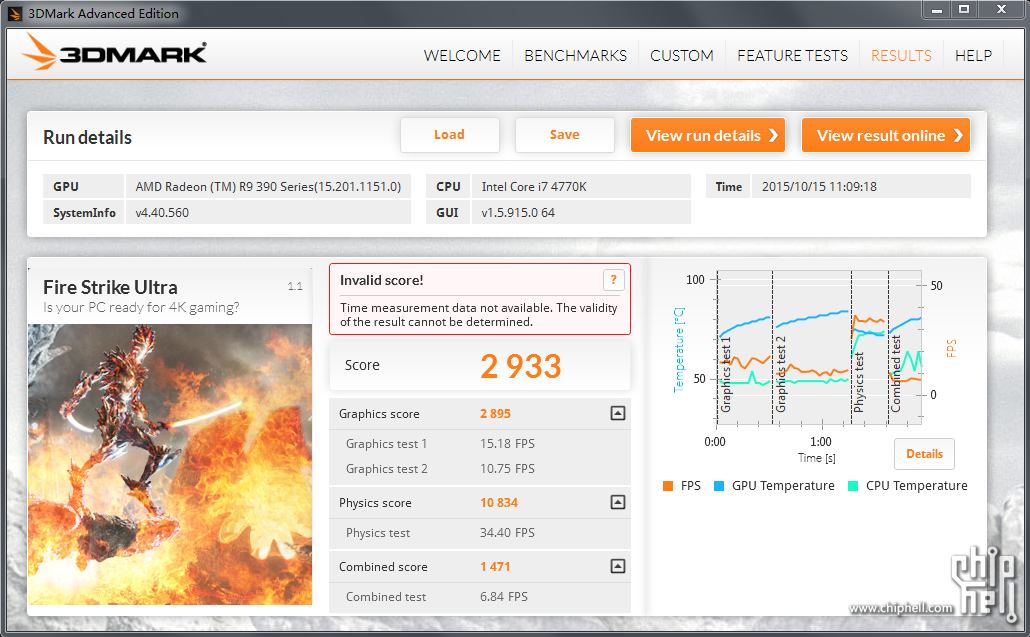Click the 3DMark logo in the header
The height and width of the screenshot is (637, 1030).
(114, 53)
